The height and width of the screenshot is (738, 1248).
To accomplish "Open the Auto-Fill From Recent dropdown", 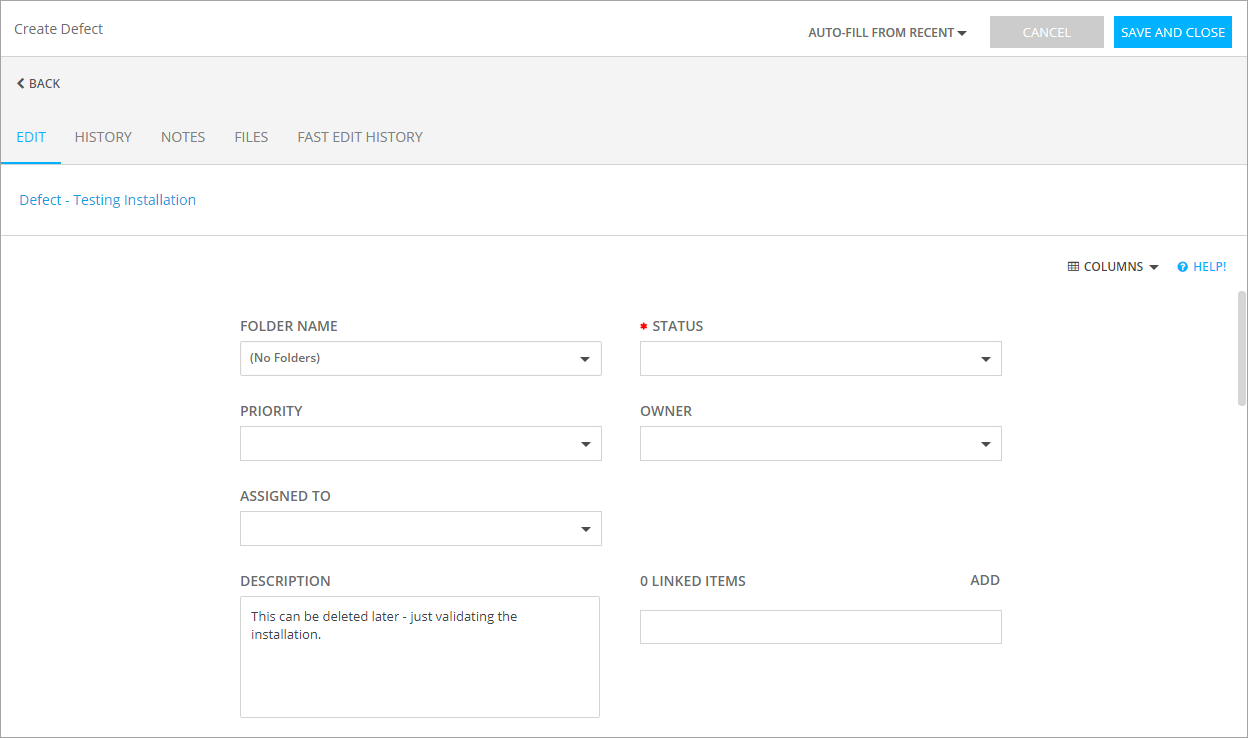I will coord(887,33).
